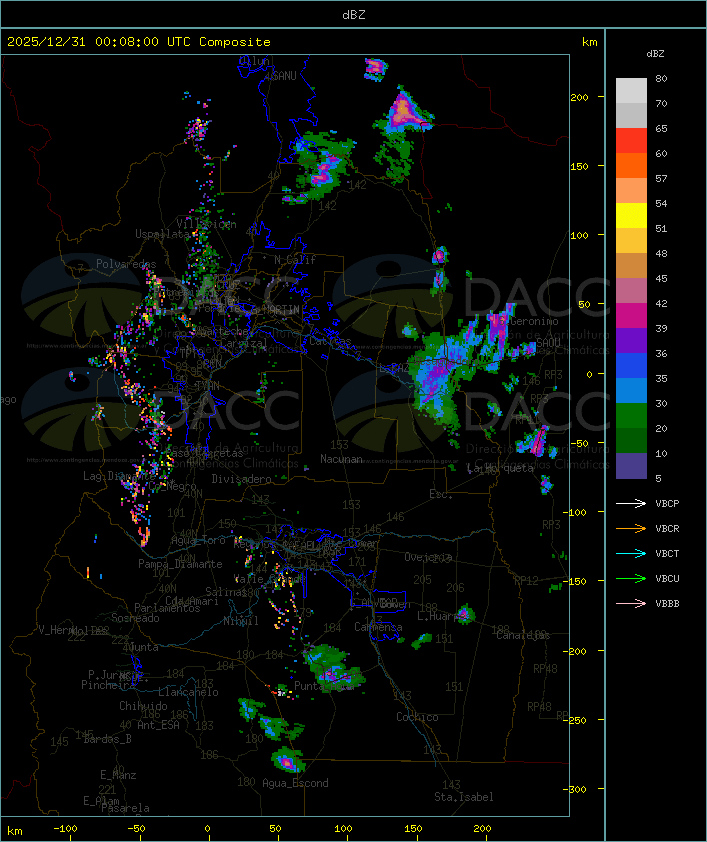Click the Pincheira map label

(108, 685)
